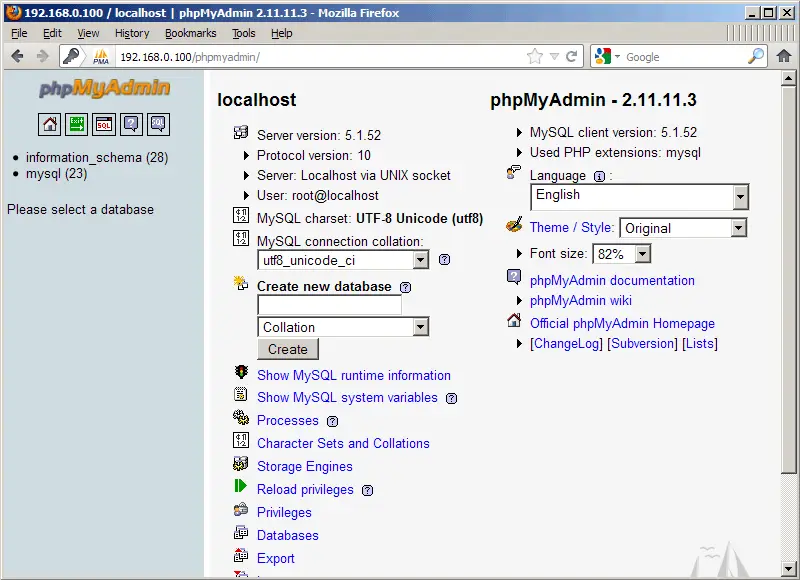The image size is (800, 580).
Task: Click the Export icon
Action: click(241, 555)
